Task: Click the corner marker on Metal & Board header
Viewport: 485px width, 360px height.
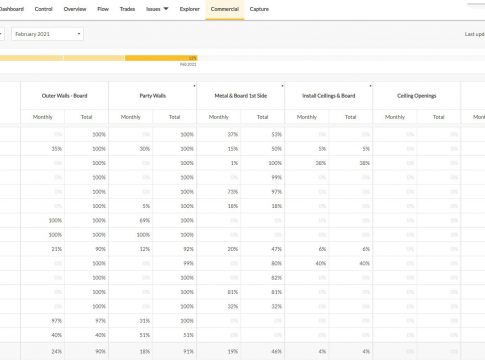Action: tap(282, 86)
